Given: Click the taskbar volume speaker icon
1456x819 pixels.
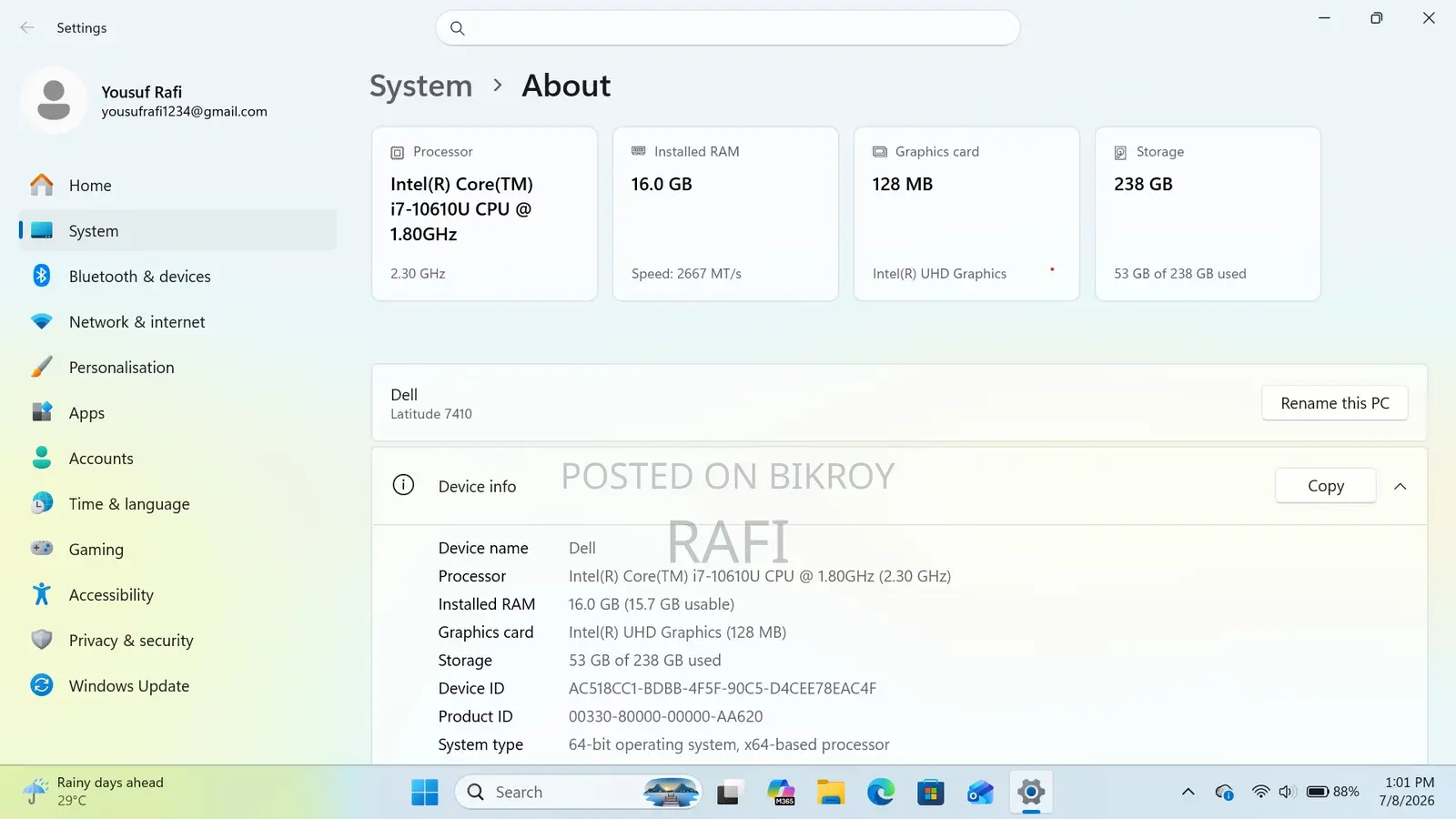Looking at the screenshot, I should point(1286,792).
